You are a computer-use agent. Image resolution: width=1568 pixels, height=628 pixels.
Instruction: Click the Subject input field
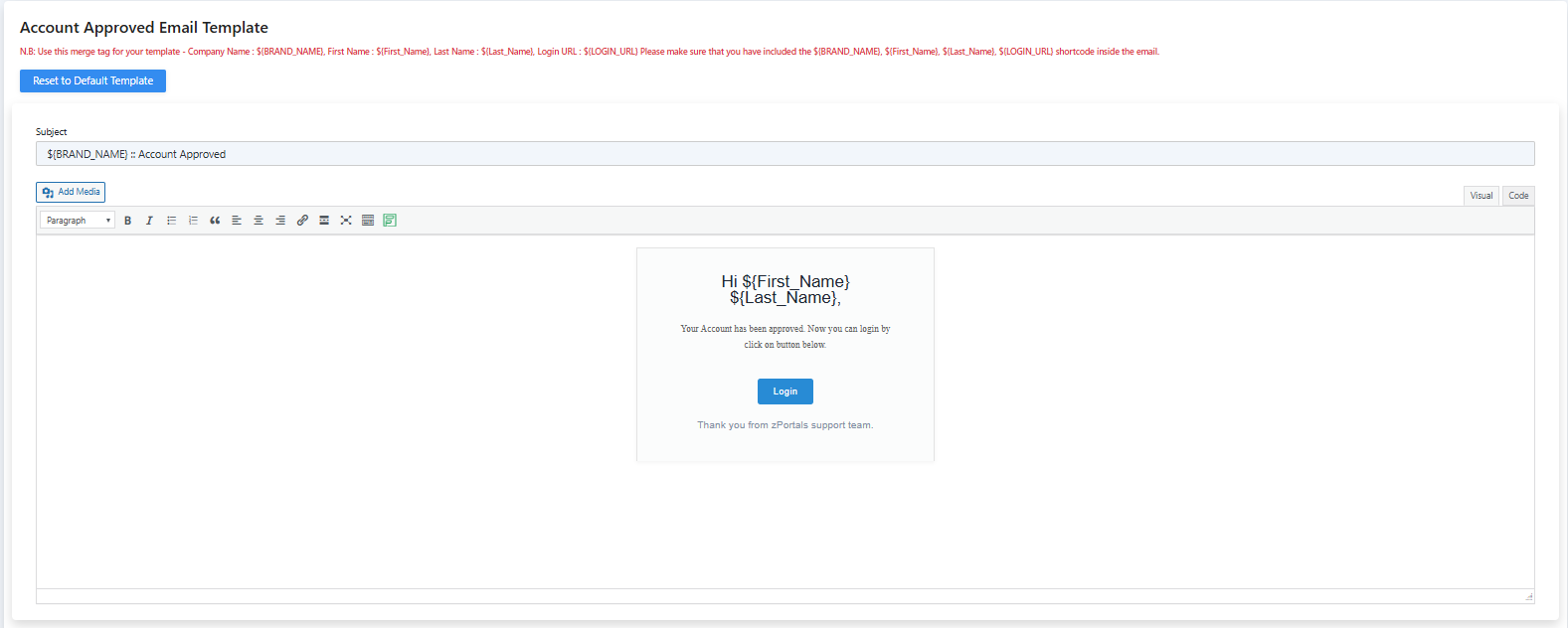784,154
